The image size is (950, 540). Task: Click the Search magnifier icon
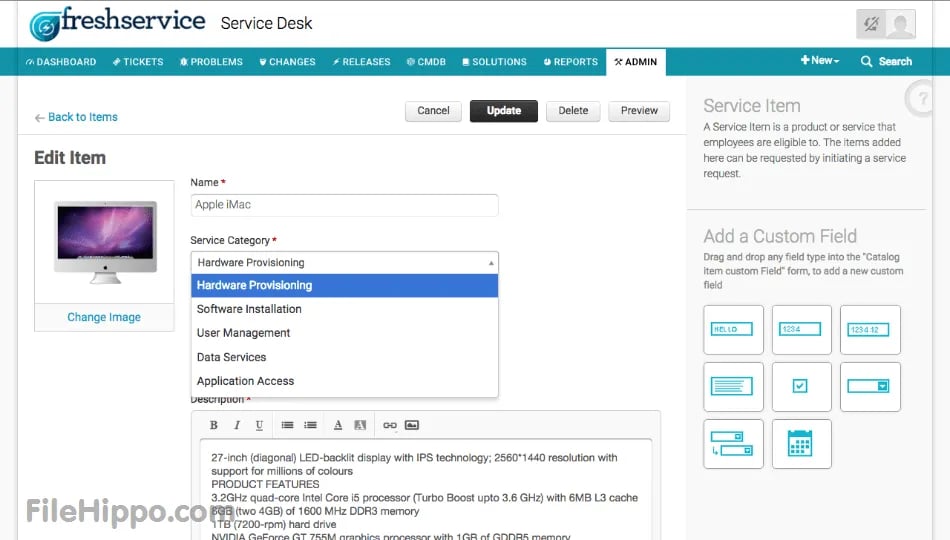(866, 61)
